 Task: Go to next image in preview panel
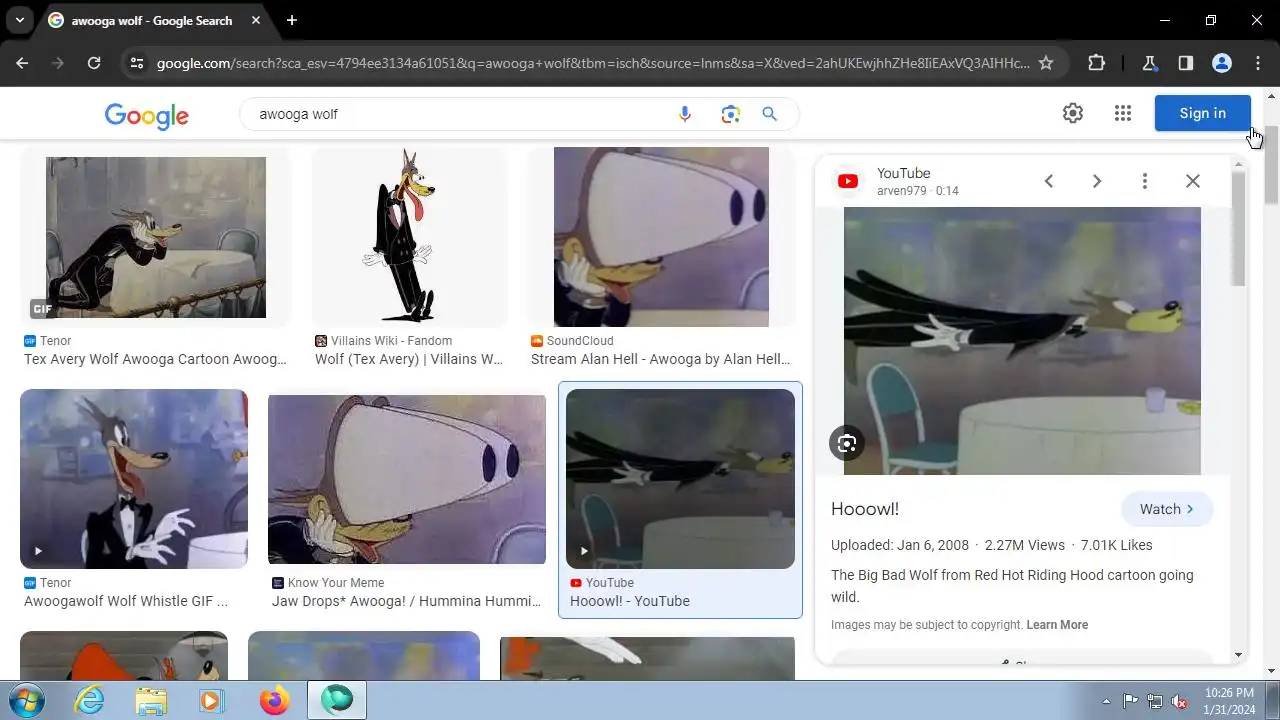tap(1097, 181)
